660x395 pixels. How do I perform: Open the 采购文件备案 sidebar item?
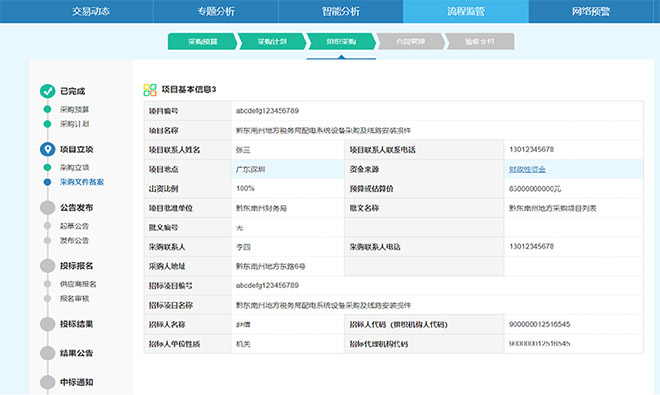point(82,182)
